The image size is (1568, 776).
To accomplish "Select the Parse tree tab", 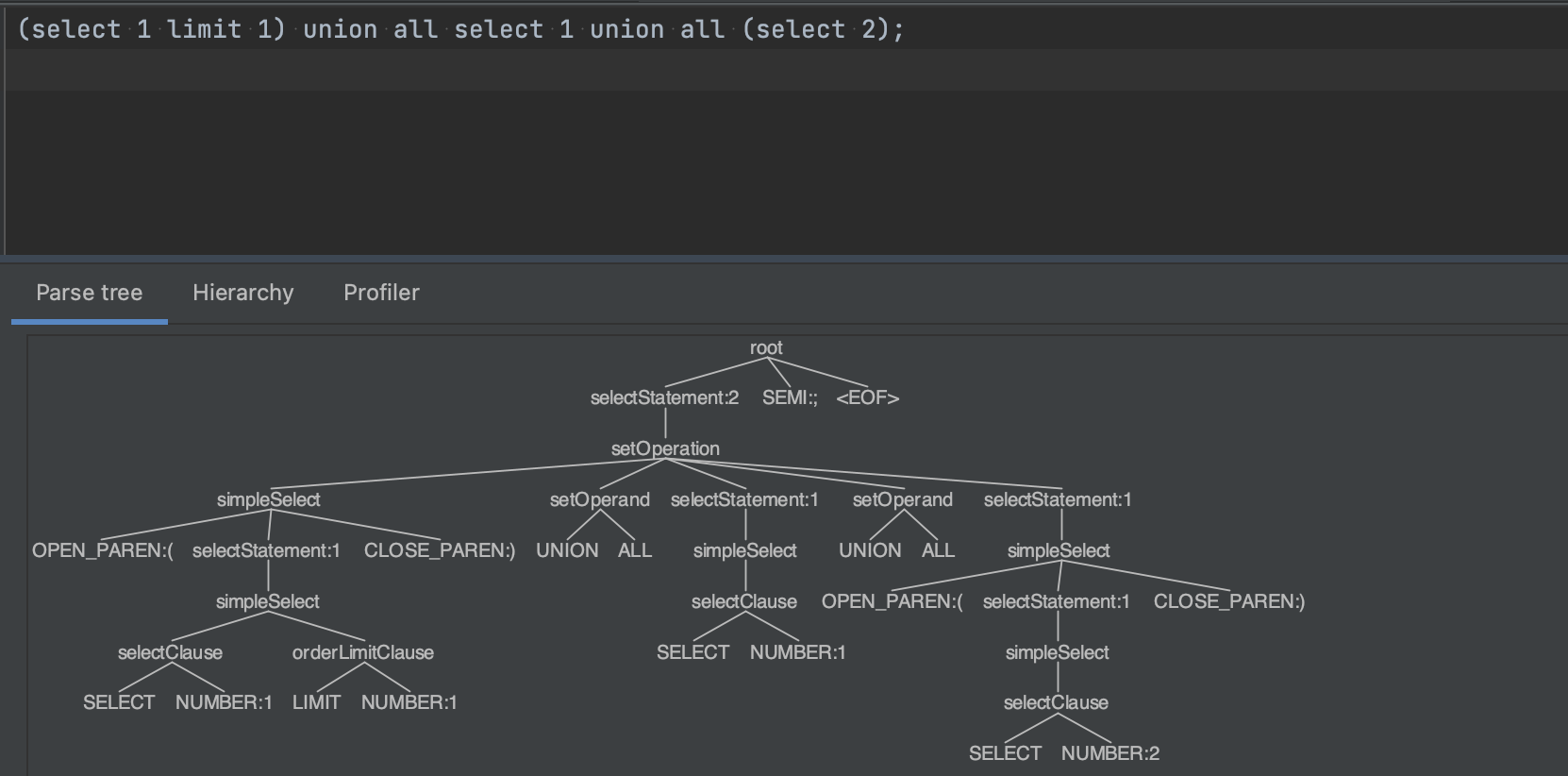I will tap(90, 293).
